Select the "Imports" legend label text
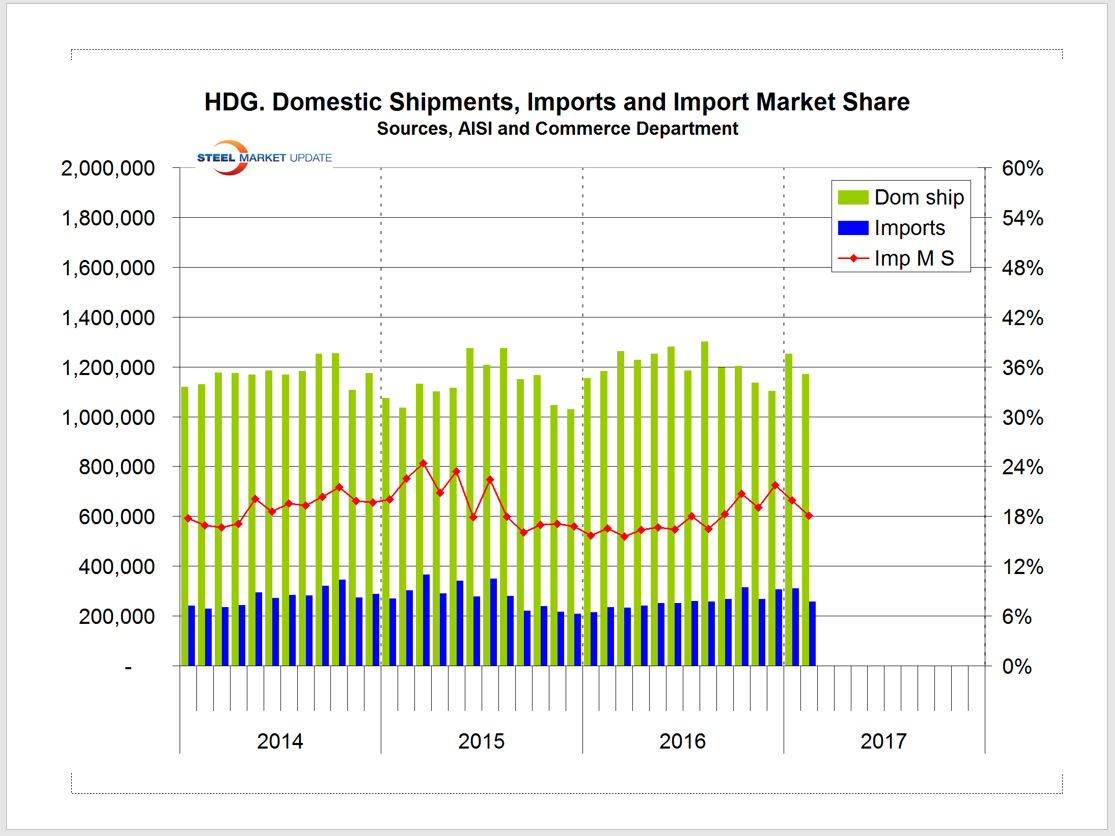1115x836 pixels. 910,228
